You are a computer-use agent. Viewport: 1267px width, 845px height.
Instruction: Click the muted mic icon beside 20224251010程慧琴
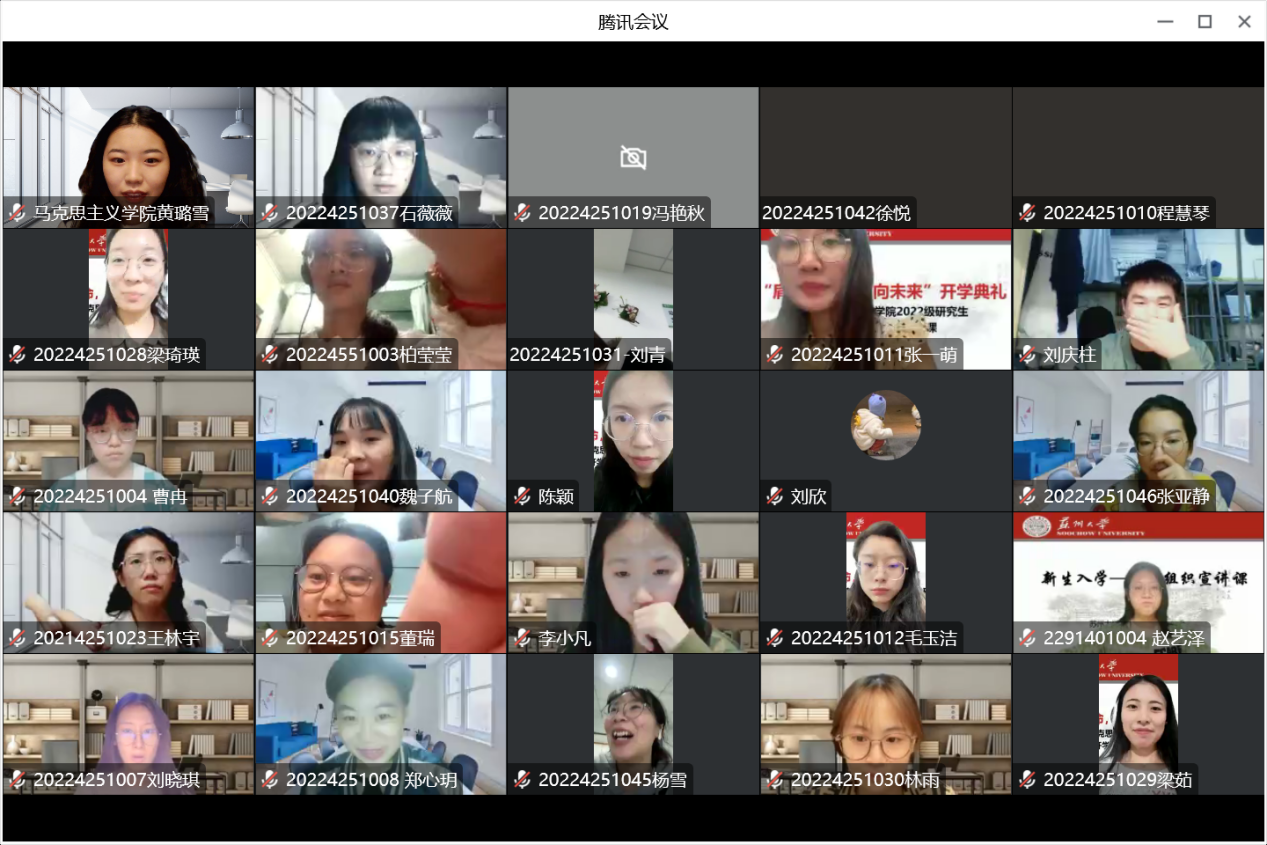(1027, 213)
